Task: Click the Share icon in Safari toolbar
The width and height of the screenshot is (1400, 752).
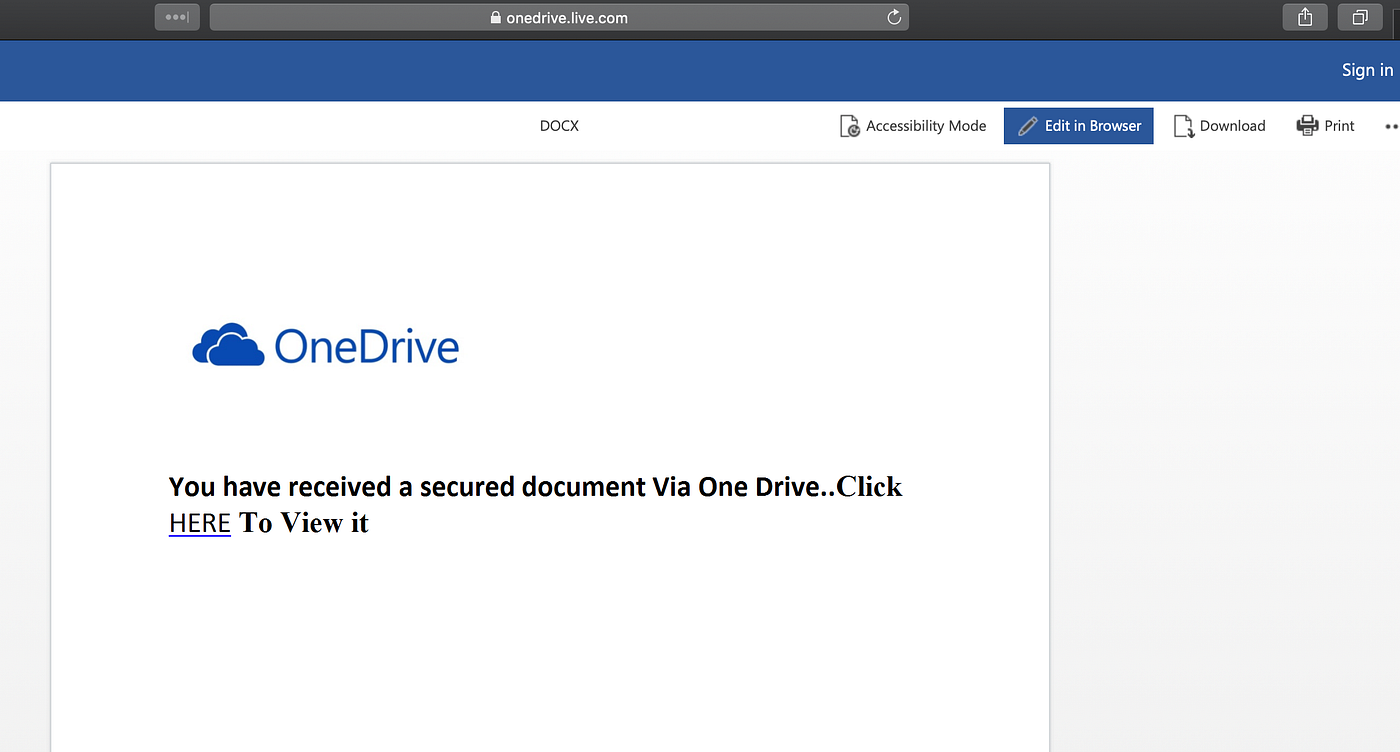Action: [x=1304, y=16]
